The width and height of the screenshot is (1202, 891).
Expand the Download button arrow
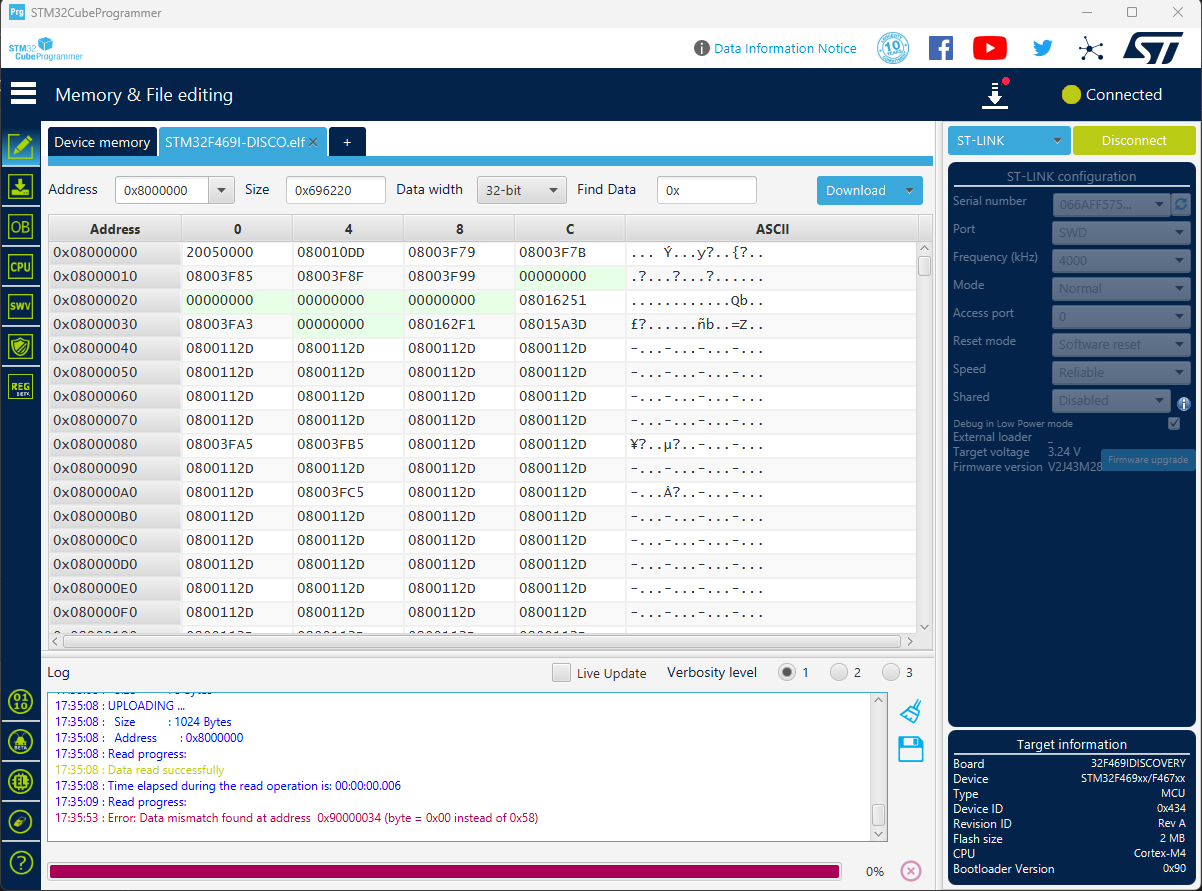(909, 190)
